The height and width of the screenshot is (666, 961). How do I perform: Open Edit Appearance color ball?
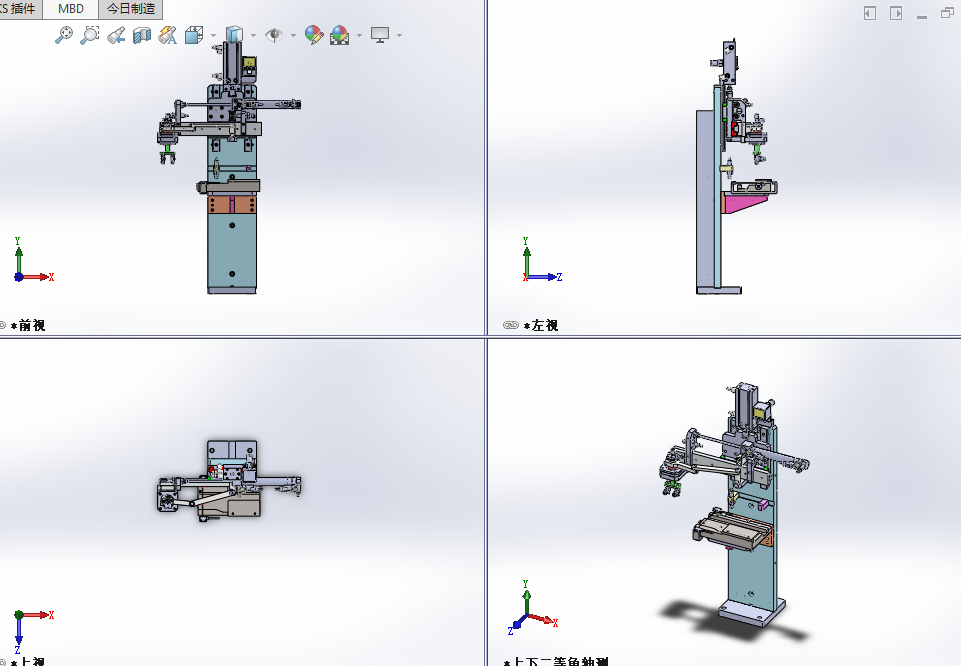coord(314,35)
